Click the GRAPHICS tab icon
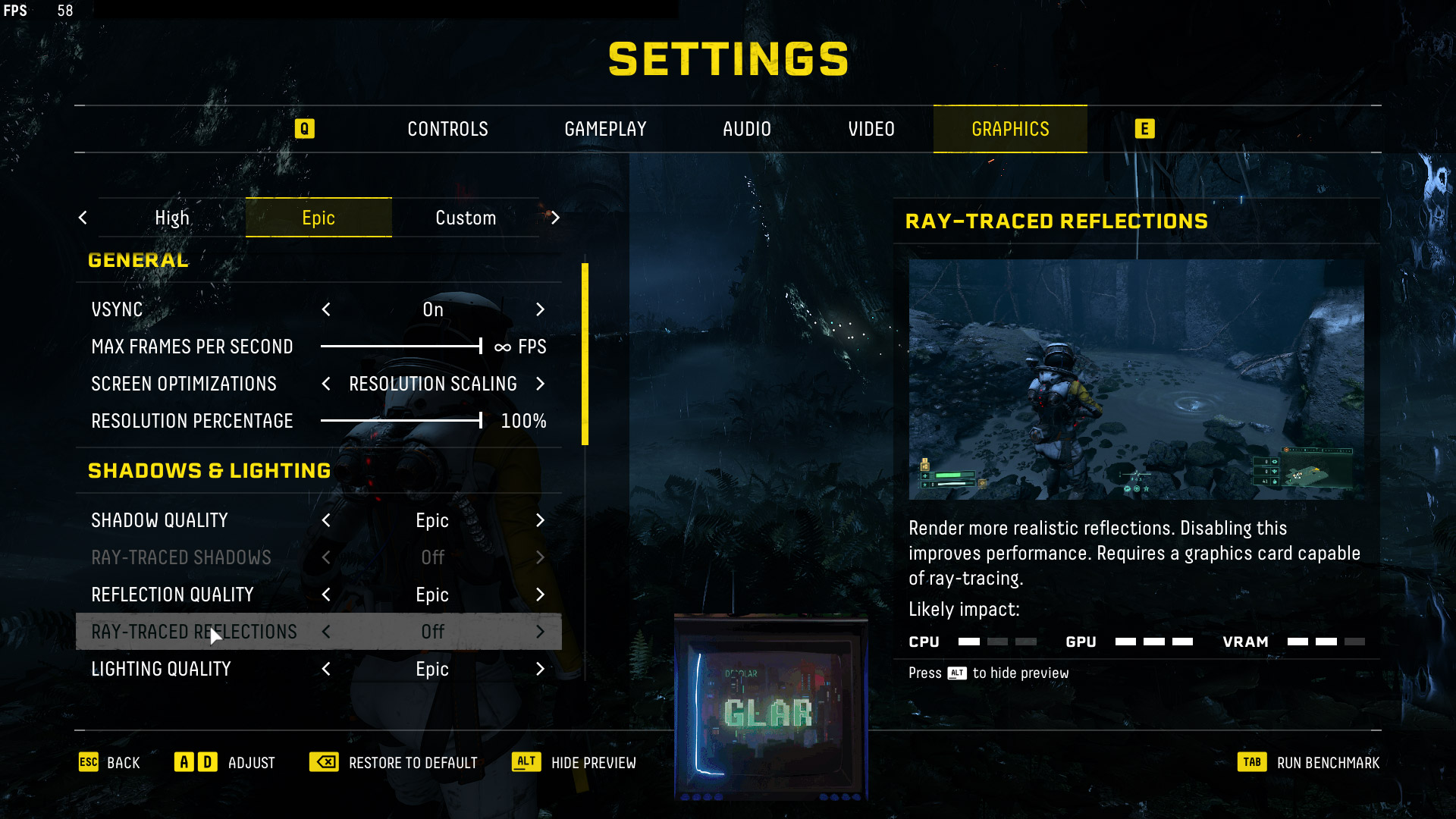The width and height of the screenshot is (1456, 819). [1010, 128]
